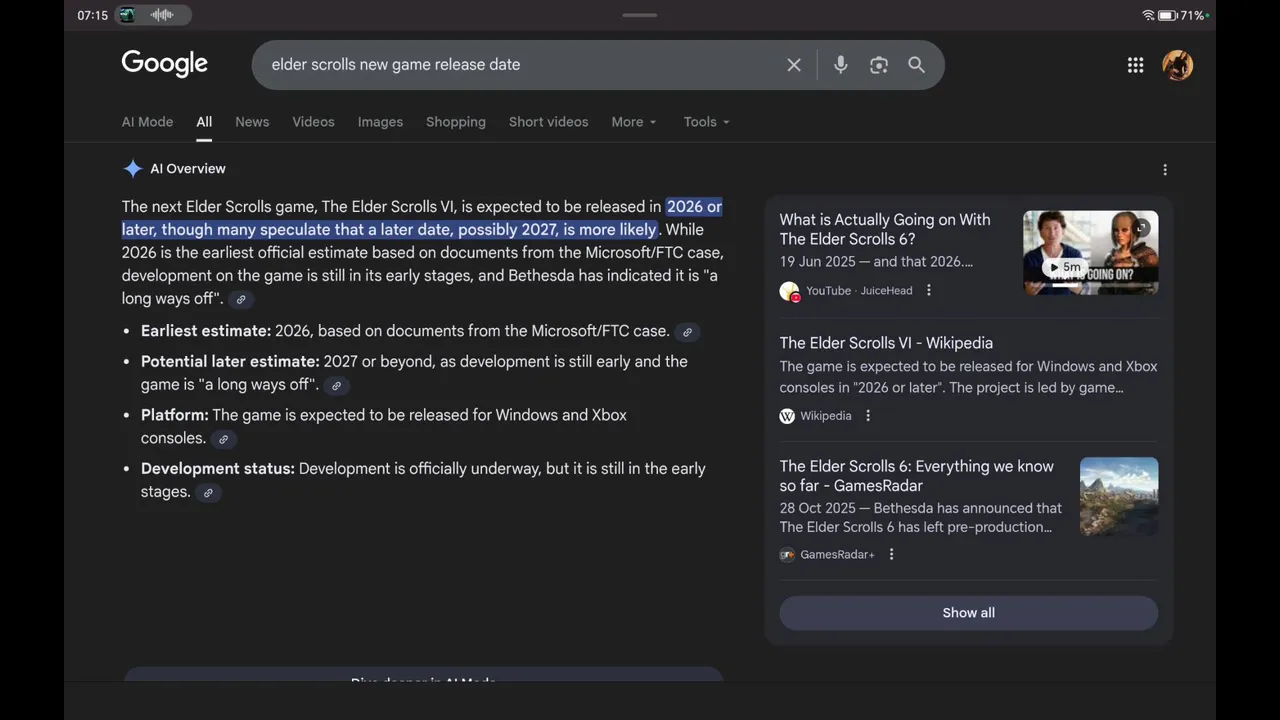The height and width of the screenshot is (720, 1280).
Task: Open source link after Earliest estimate bullet
Action: [x=687, y=332]
